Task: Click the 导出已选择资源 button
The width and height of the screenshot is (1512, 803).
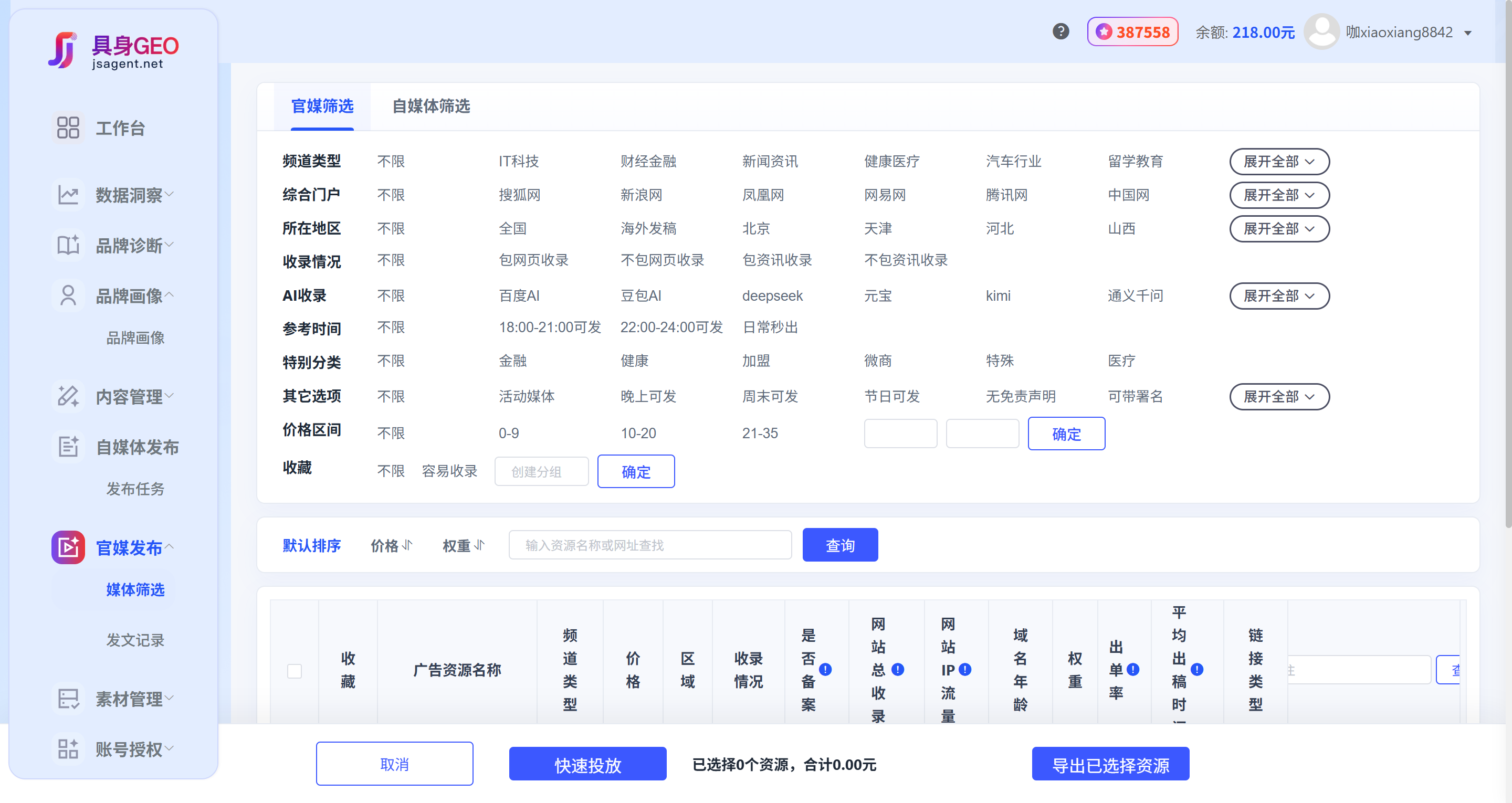Action: tap(1110, 764)
